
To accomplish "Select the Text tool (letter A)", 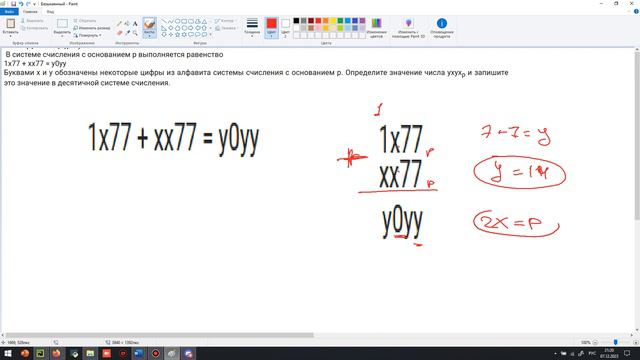I will [135, 24].
